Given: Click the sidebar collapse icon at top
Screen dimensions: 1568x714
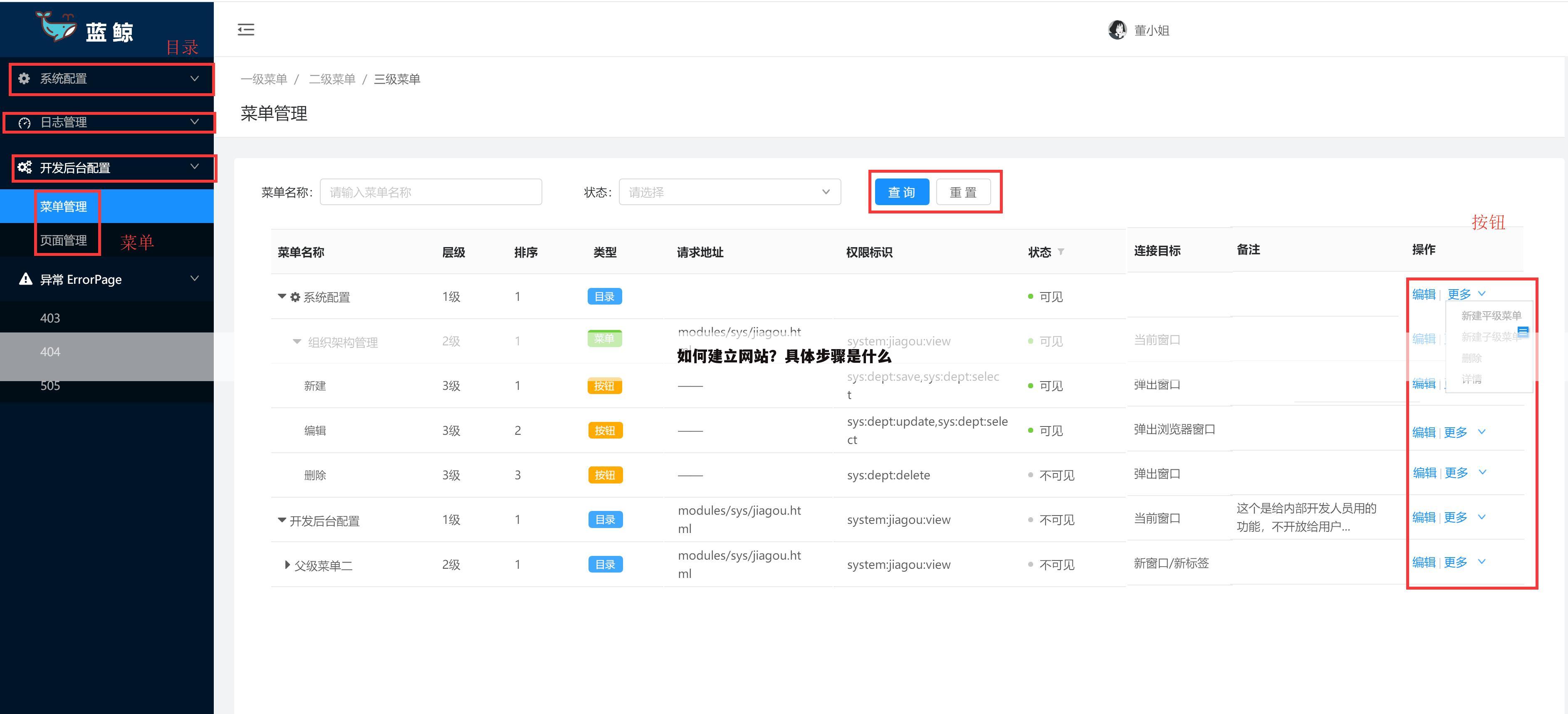Looking at the screenshot, I should [246, 29].
